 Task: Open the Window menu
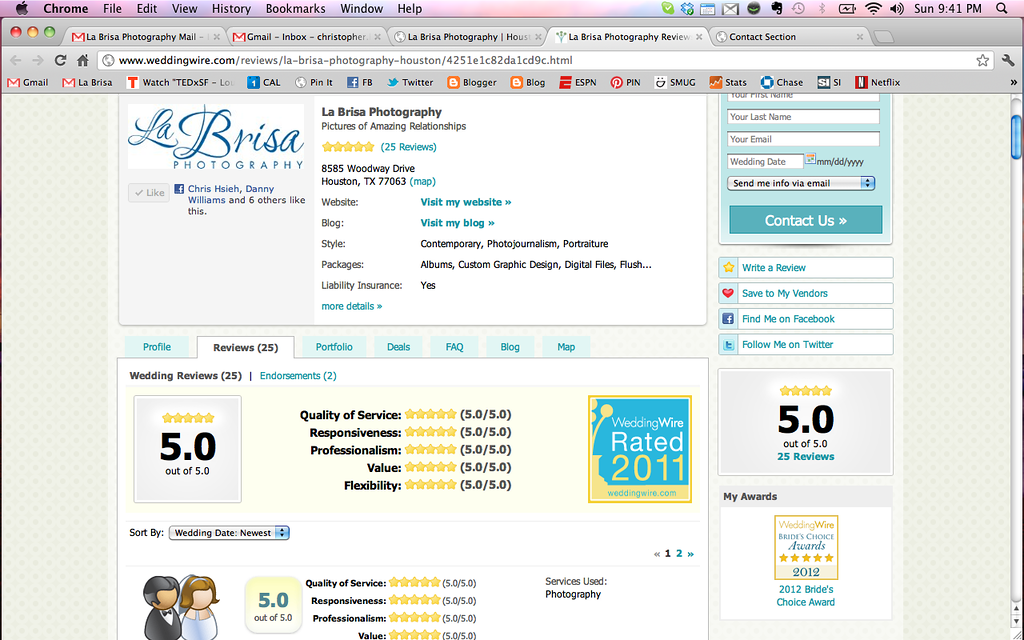pyautogui.click(x=361, y=8)
